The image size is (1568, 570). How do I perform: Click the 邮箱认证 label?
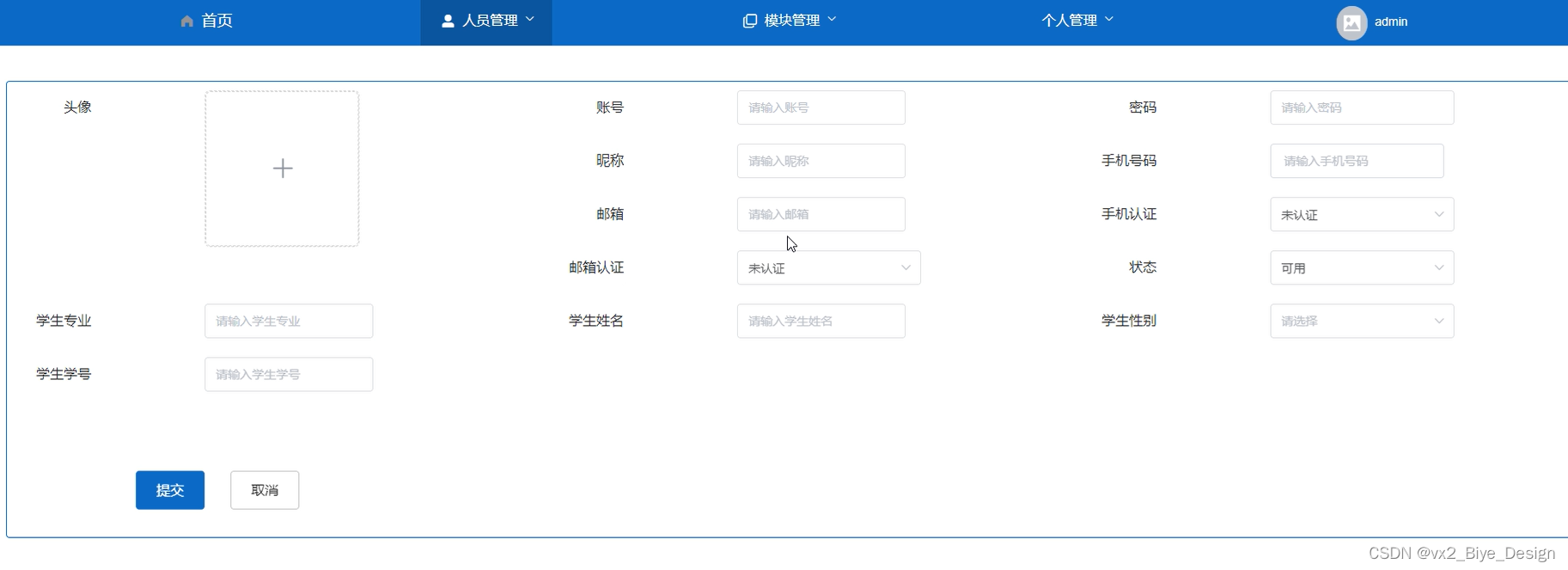click(596, 267)
